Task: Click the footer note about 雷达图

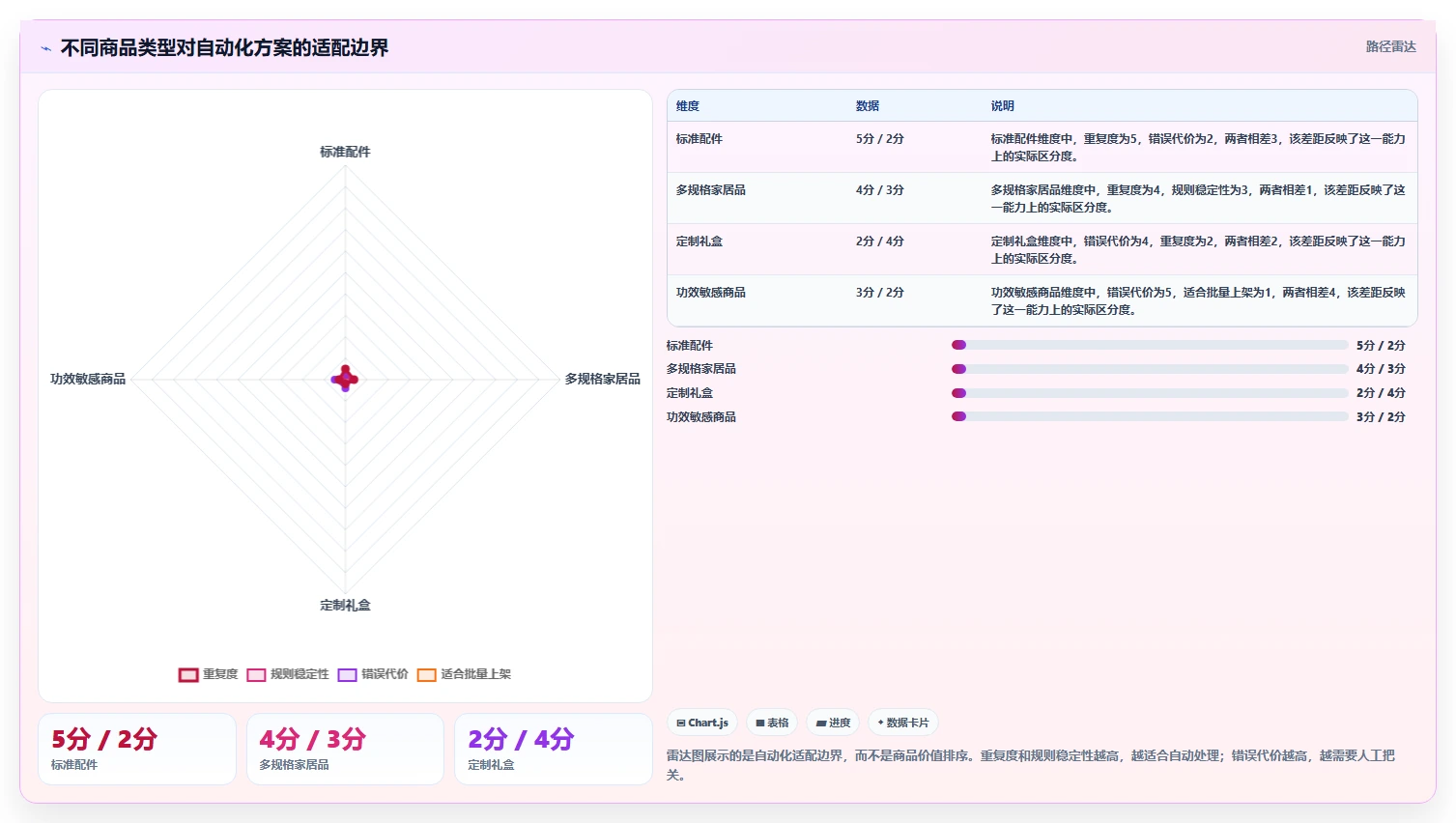Action: (x=1031, y=765)
